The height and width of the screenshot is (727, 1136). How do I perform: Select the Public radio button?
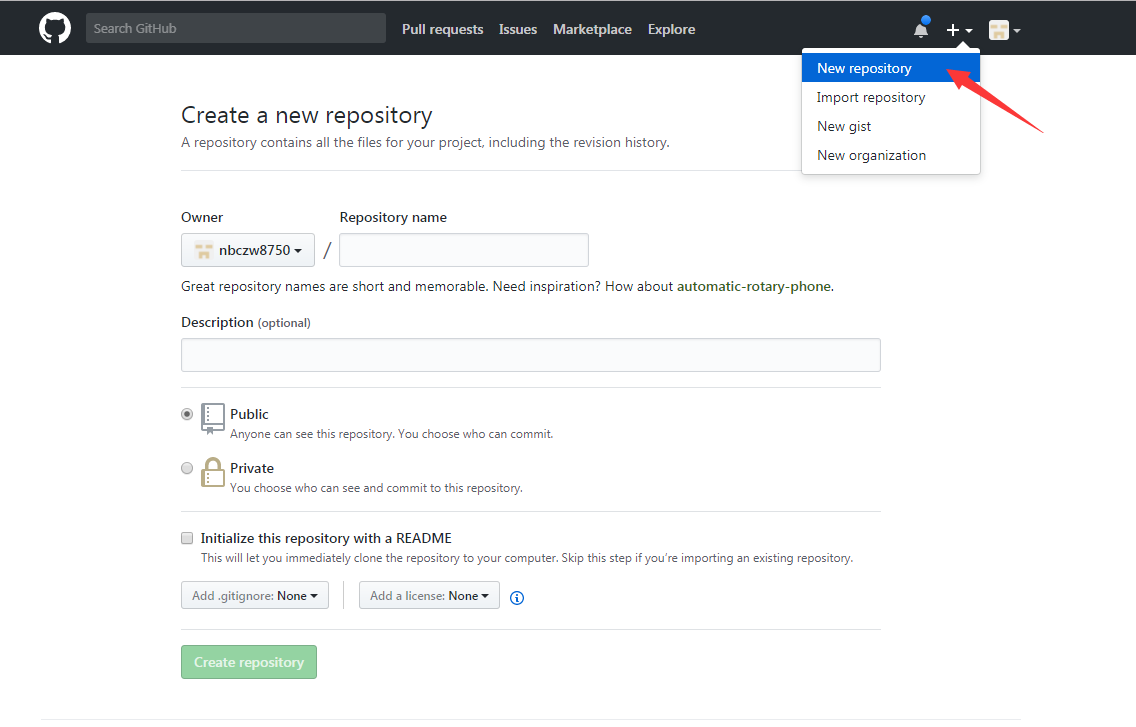coord(187,414)
